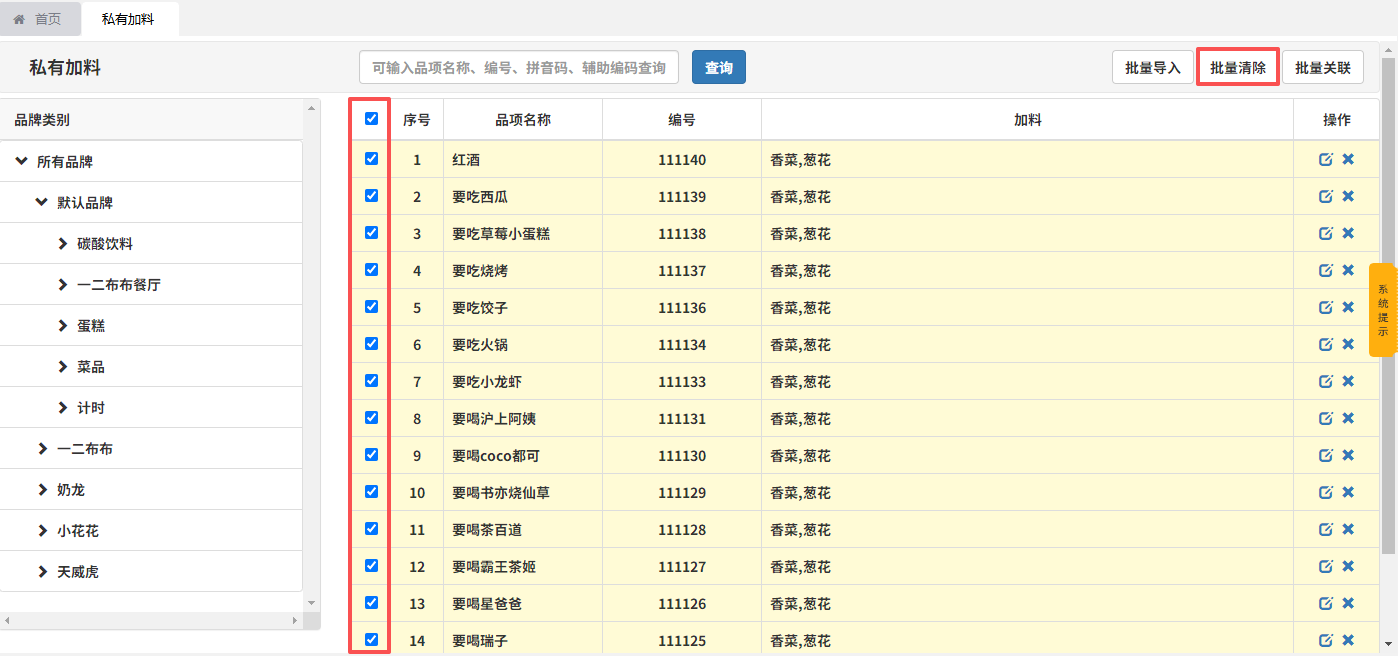Delete the 要吃西瓜 row

point(1348,196)
